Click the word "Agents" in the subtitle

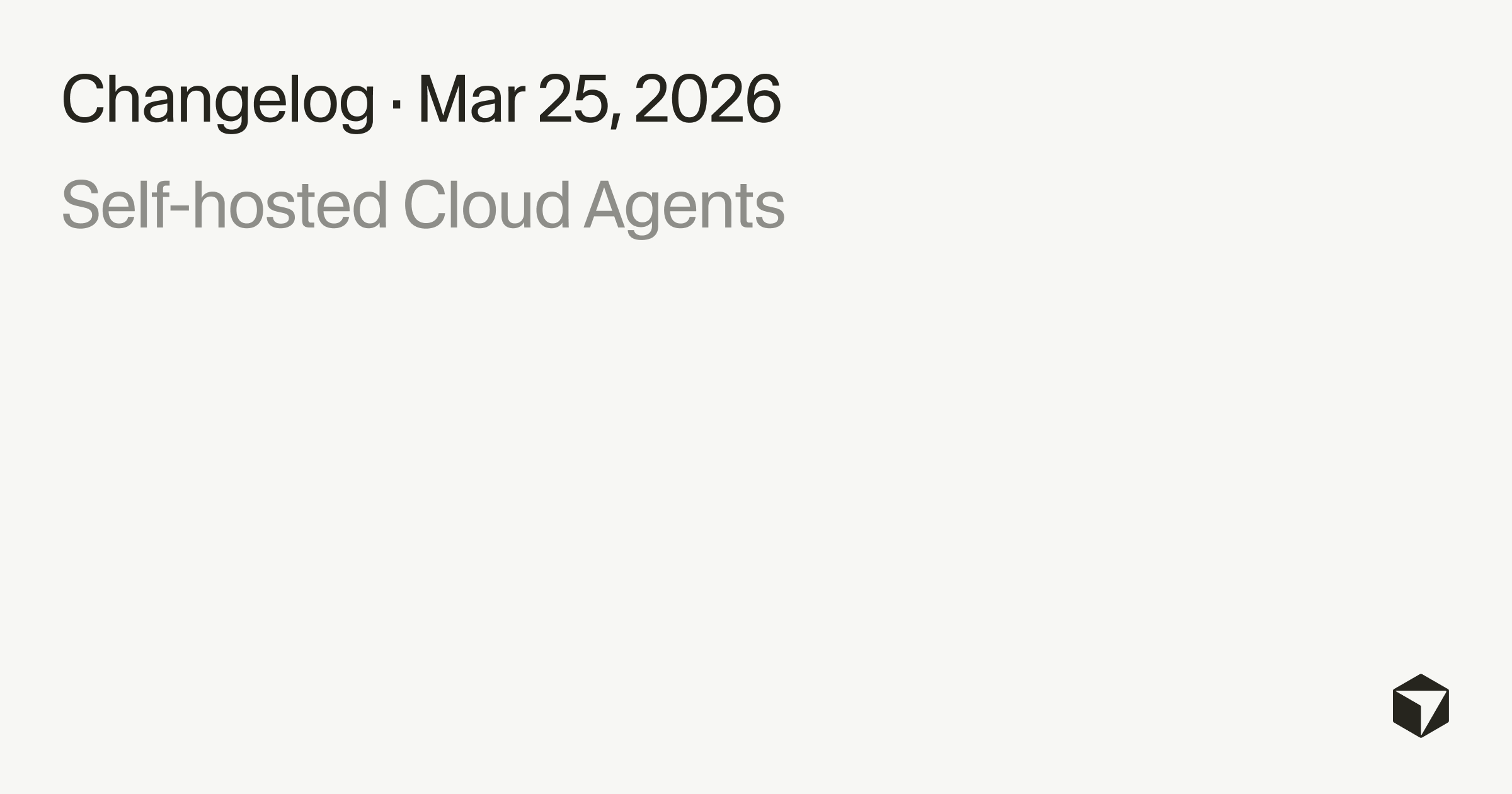point(684,207)
